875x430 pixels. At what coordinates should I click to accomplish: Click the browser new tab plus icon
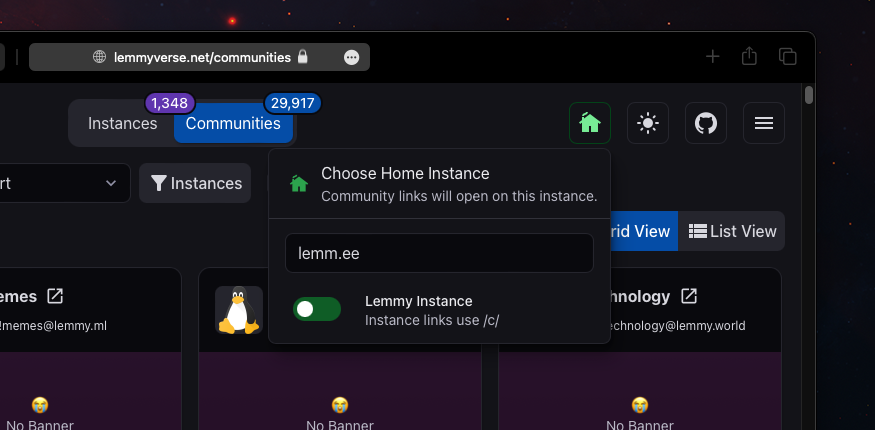tap(713, 56)
